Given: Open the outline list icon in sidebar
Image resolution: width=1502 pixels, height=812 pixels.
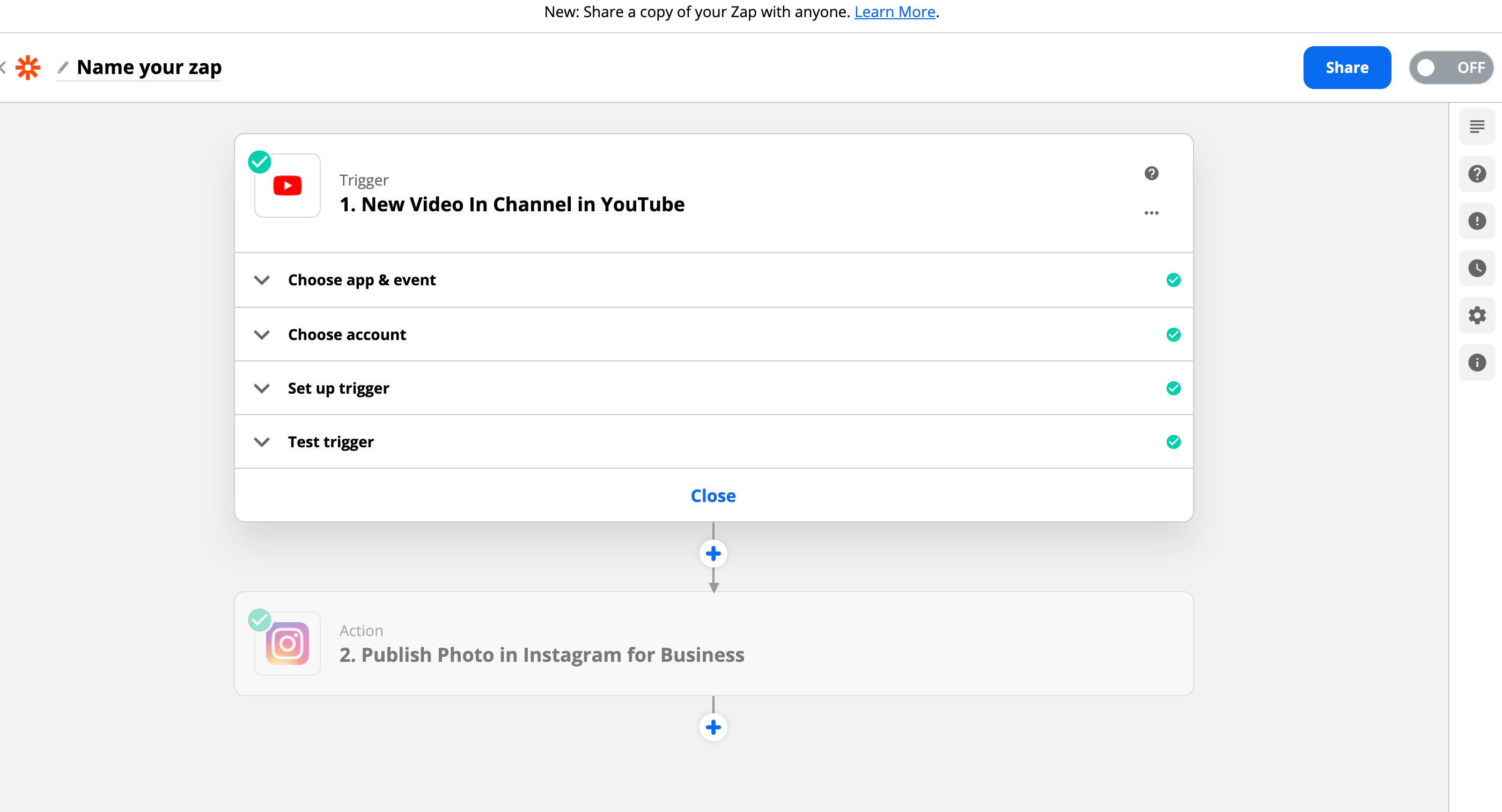Looking at the screenshot, I should (x=1476, y=127).
